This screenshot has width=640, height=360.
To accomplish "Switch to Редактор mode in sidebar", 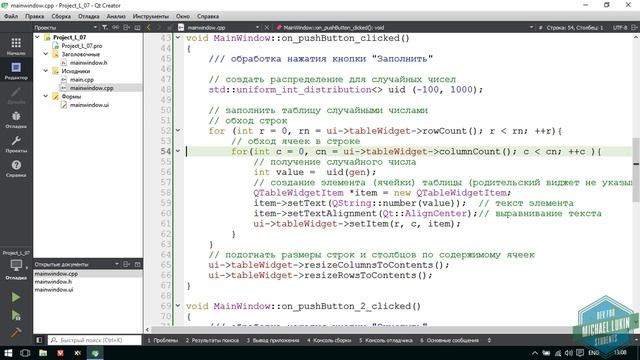I will (16, 70).
